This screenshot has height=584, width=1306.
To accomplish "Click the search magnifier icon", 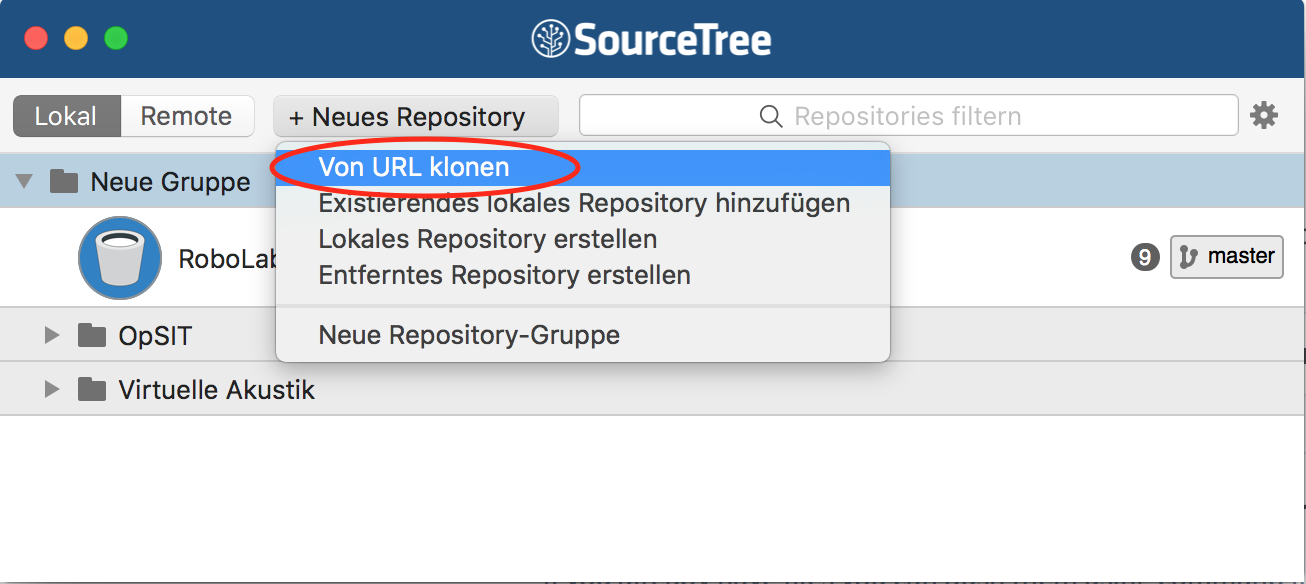I will (771, 117).
